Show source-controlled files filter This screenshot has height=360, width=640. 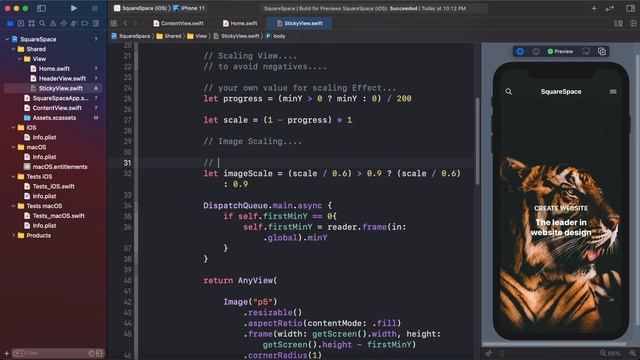[x=99, y=353]
